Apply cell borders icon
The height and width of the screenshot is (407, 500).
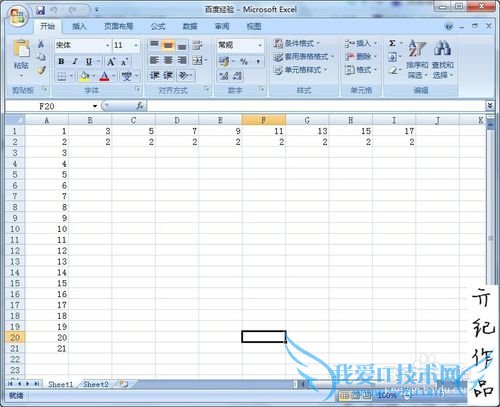click(x=62, y=76)
